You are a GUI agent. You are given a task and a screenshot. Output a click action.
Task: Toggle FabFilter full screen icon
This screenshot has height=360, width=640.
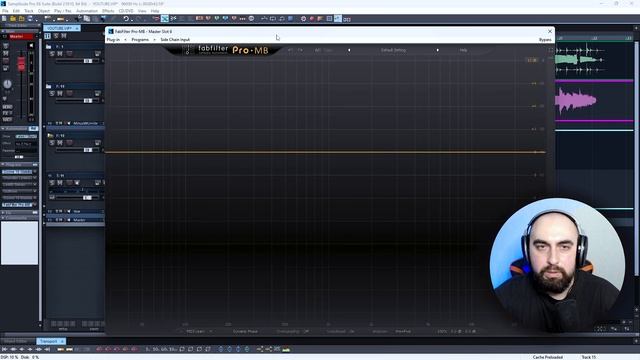550,50
